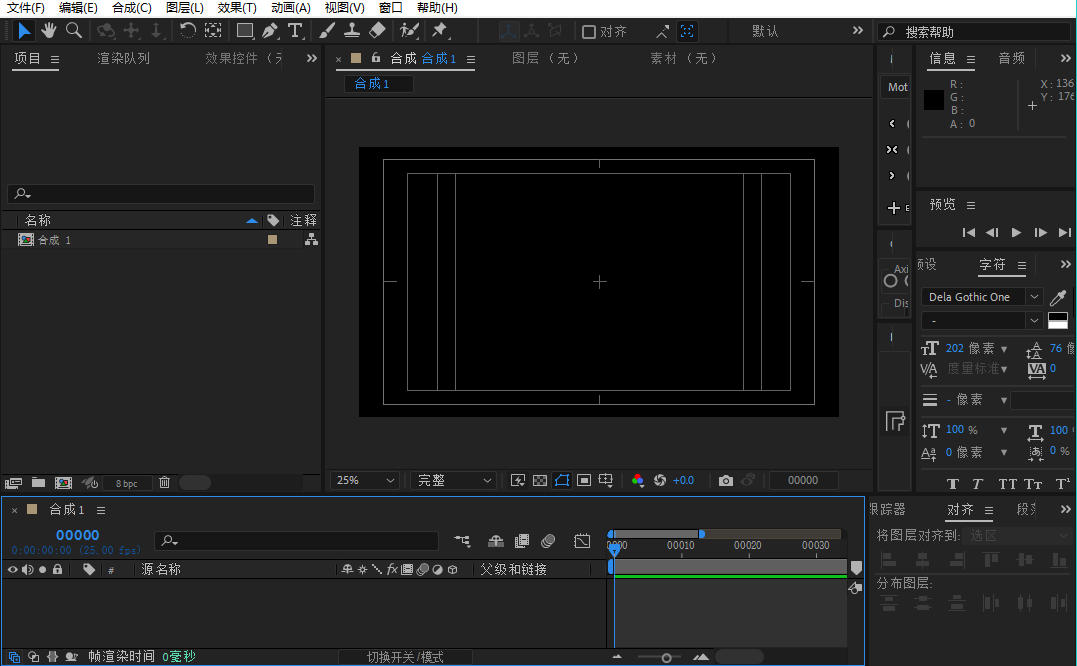Open the 动画(A) menu

291,8
